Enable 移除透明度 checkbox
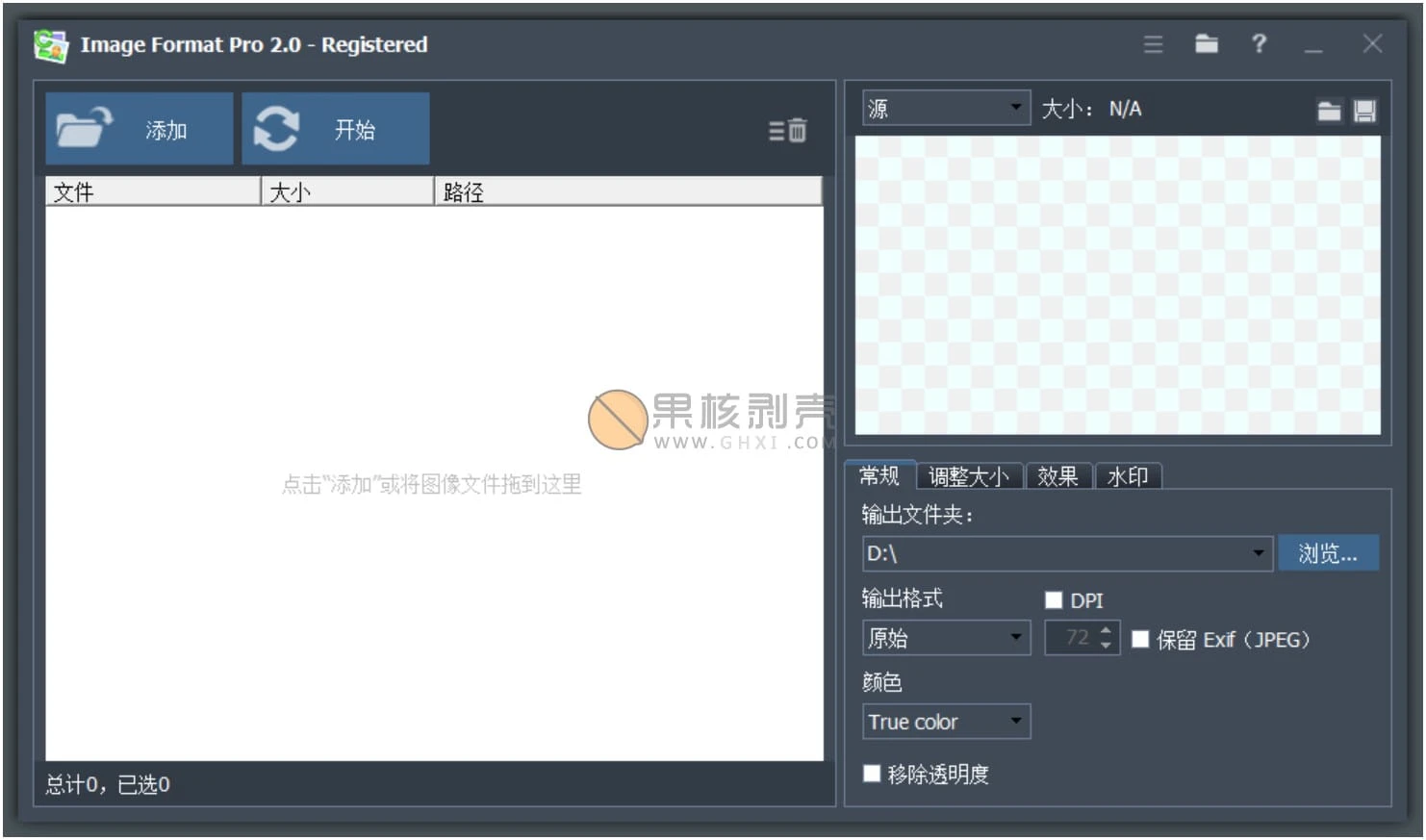This screenshot has width=1426, height=840. [x=871, y=773]
